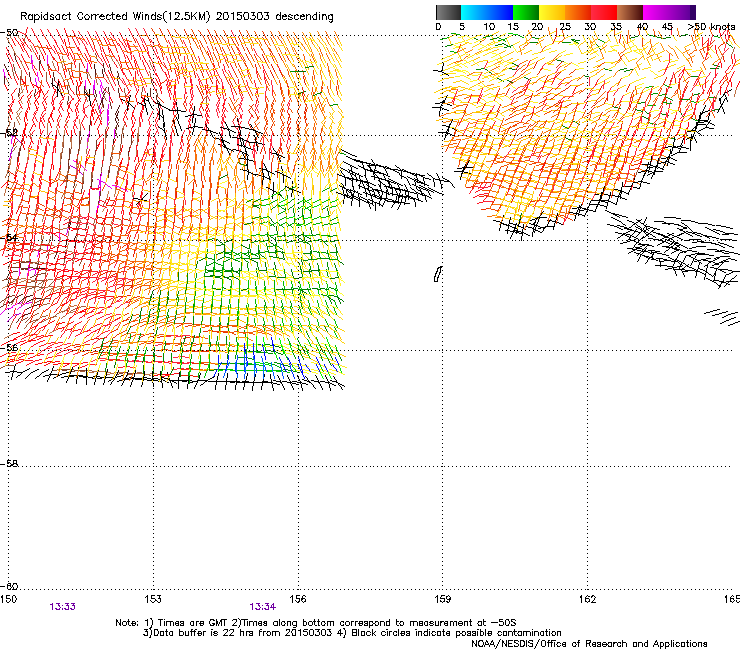
Task: Click latitude label -50
Action: [x=9, y=33]
